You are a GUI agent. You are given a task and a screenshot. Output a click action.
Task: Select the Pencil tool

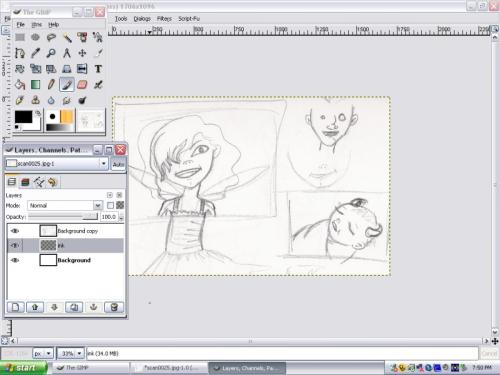51,85
